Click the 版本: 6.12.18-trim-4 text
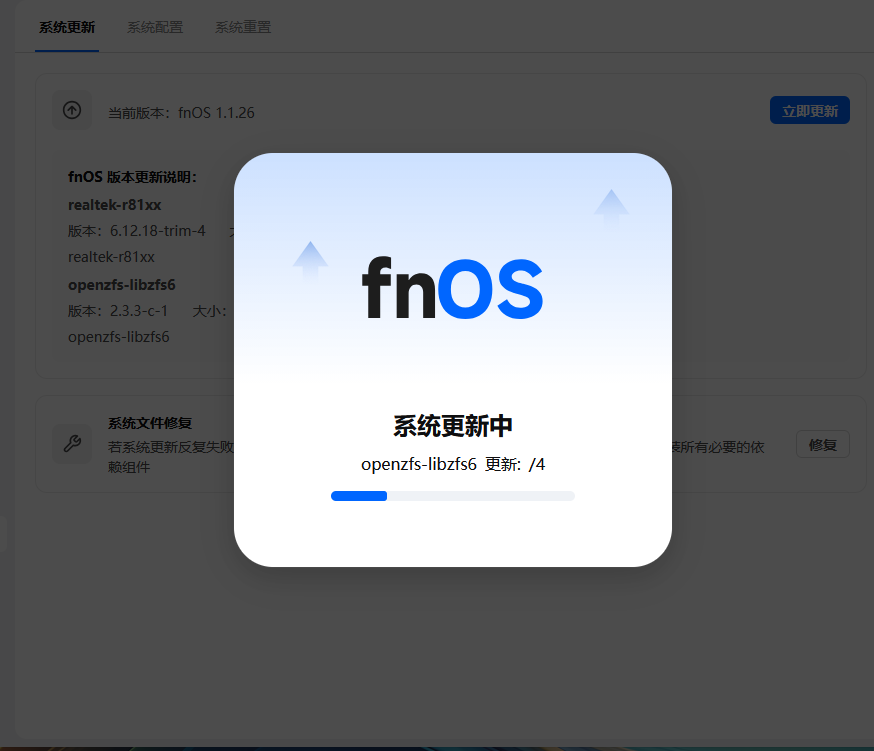This screenshot has width=874, height=751. click(137, 231)
